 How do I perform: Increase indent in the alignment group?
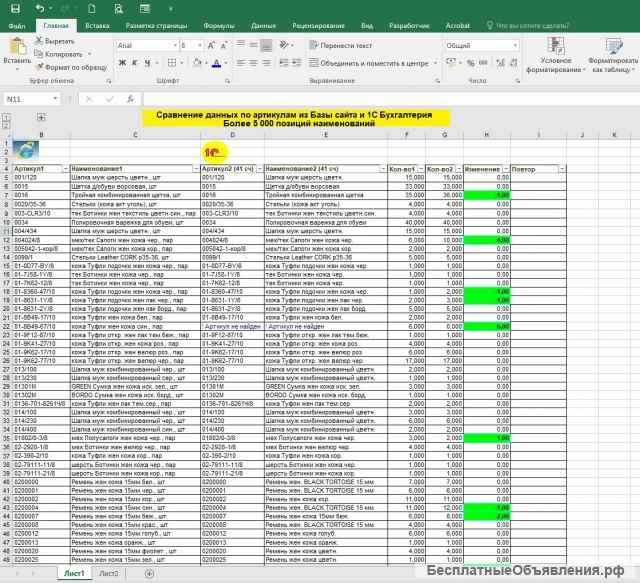tap(297, 63)
